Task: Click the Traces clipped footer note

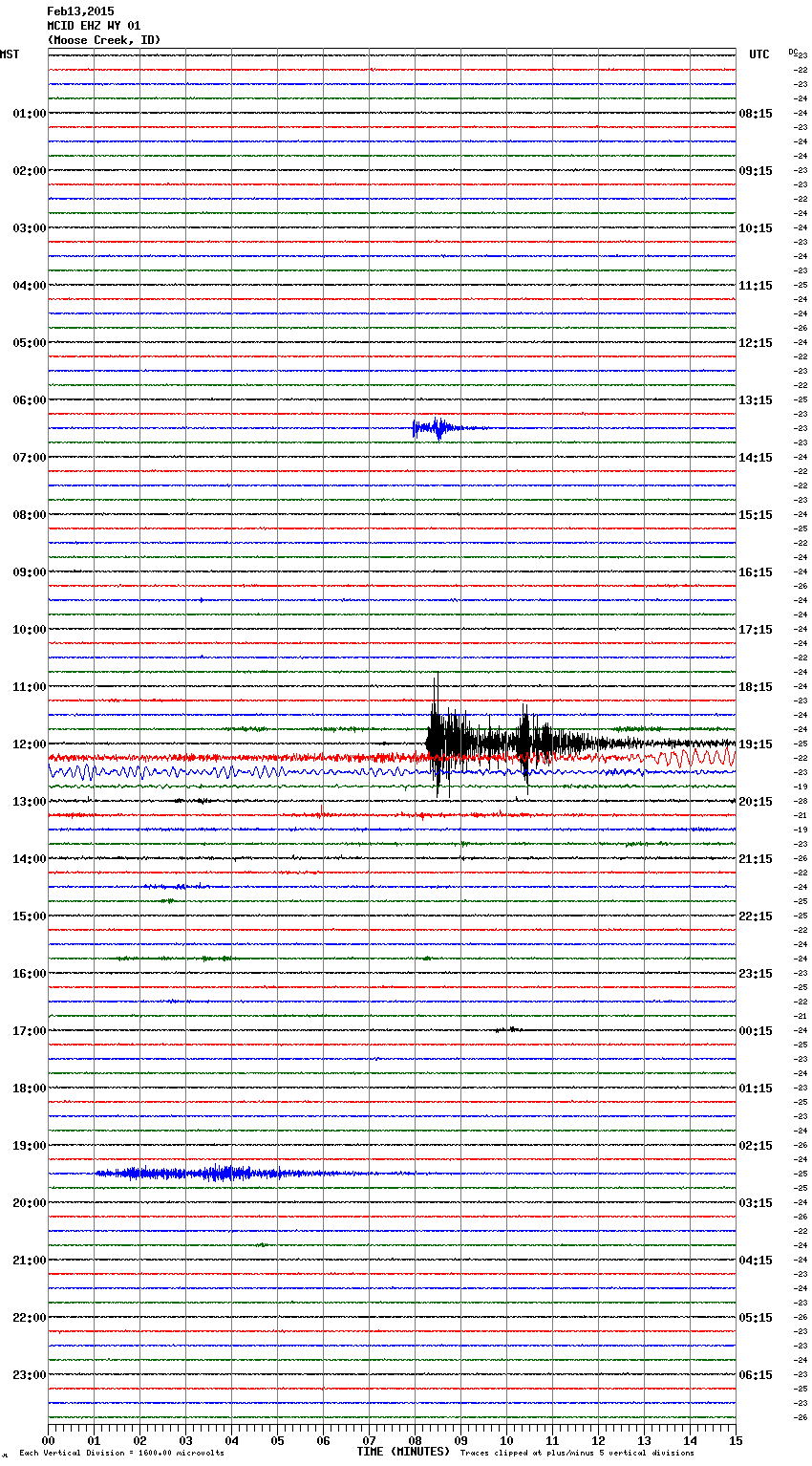Action: [x=577, y=1454]
